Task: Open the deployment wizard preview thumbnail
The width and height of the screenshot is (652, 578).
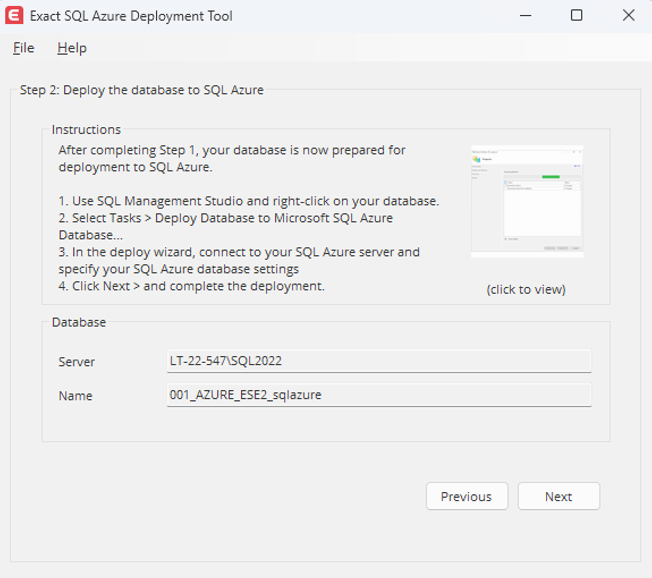Action: tap(527, 201)
